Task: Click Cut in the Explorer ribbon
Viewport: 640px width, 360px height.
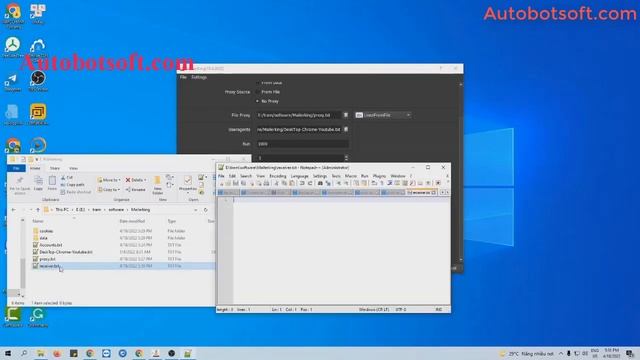Action: 67,178
